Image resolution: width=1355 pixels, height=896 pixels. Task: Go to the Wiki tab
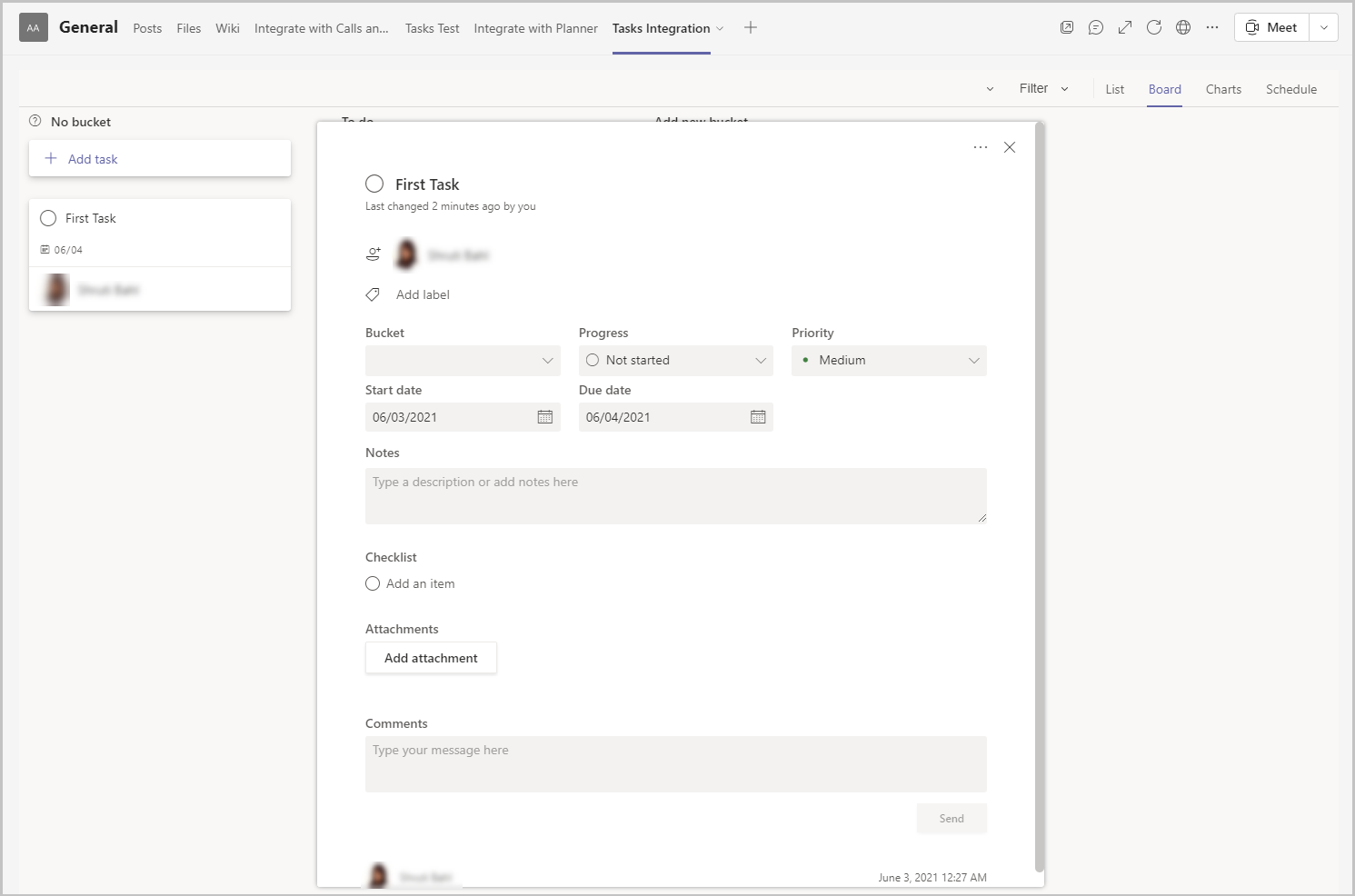[228, 28]
